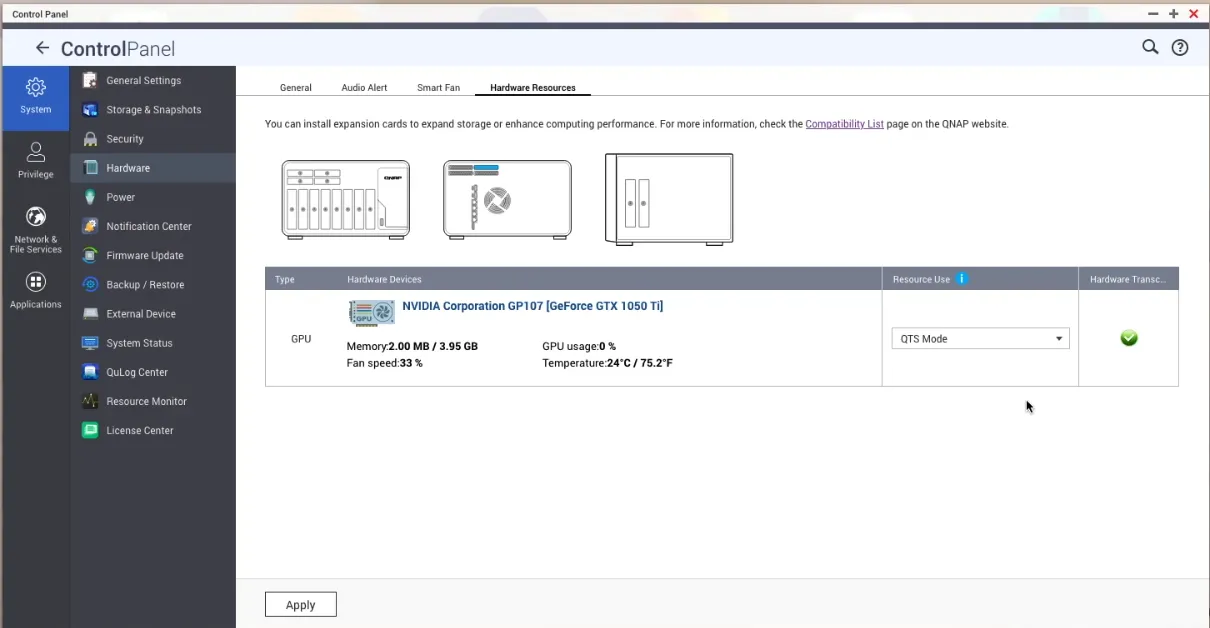
Task: Open the QTS Mode dropdown
Action: 979,338
